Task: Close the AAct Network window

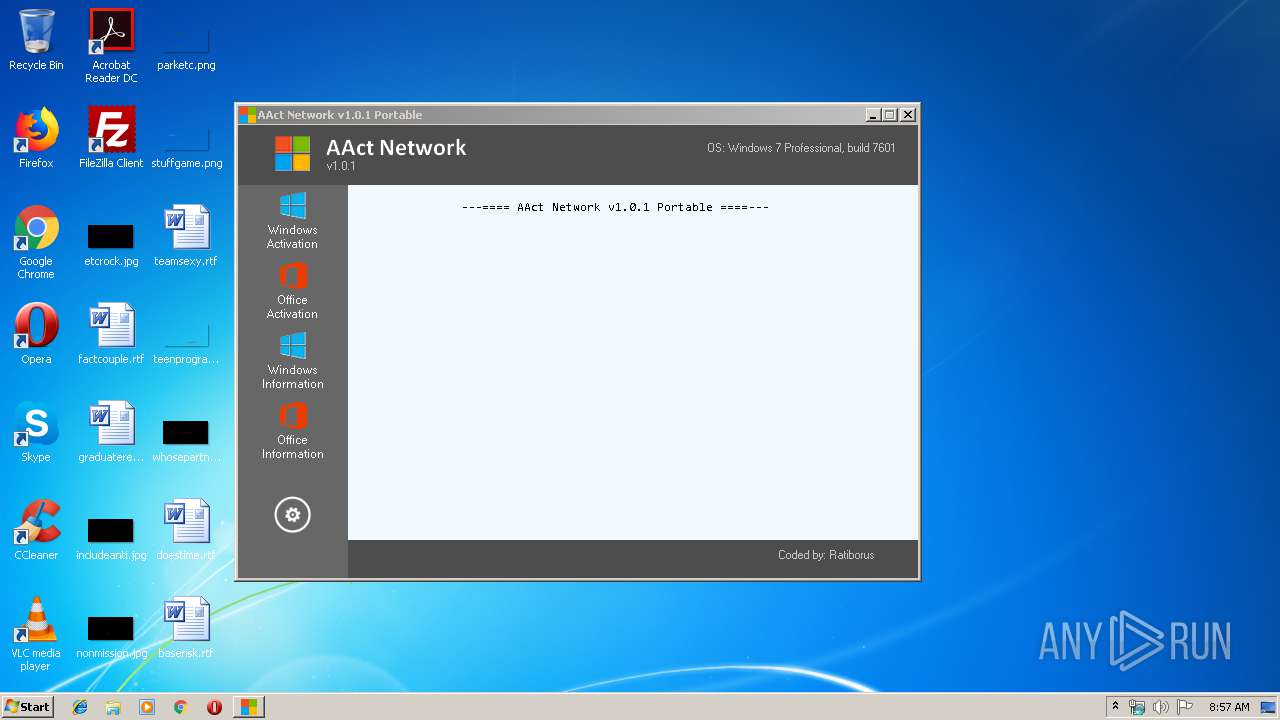Action: coord(907,115)
